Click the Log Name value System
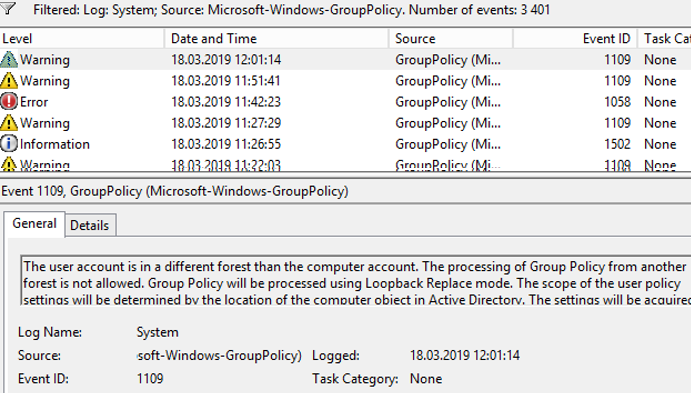This screenshot has width=691, height=393. (x=157, y=332)
